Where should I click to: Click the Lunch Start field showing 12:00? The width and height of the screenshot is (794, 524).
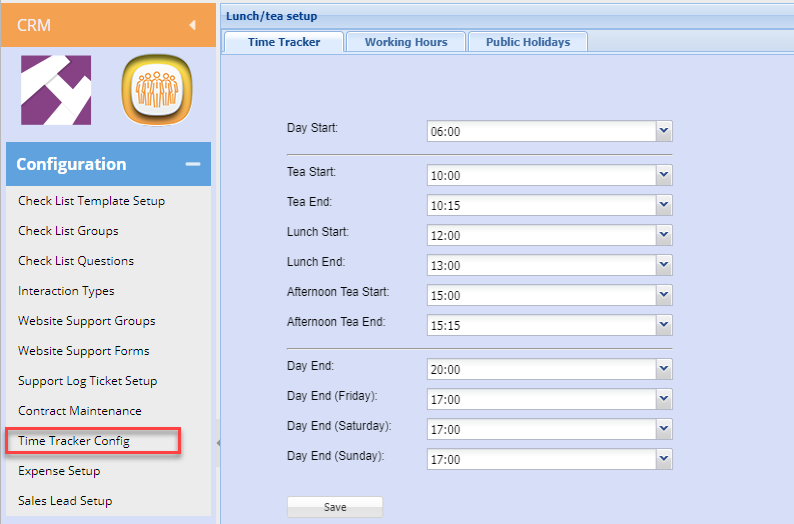tap(542, 235)
